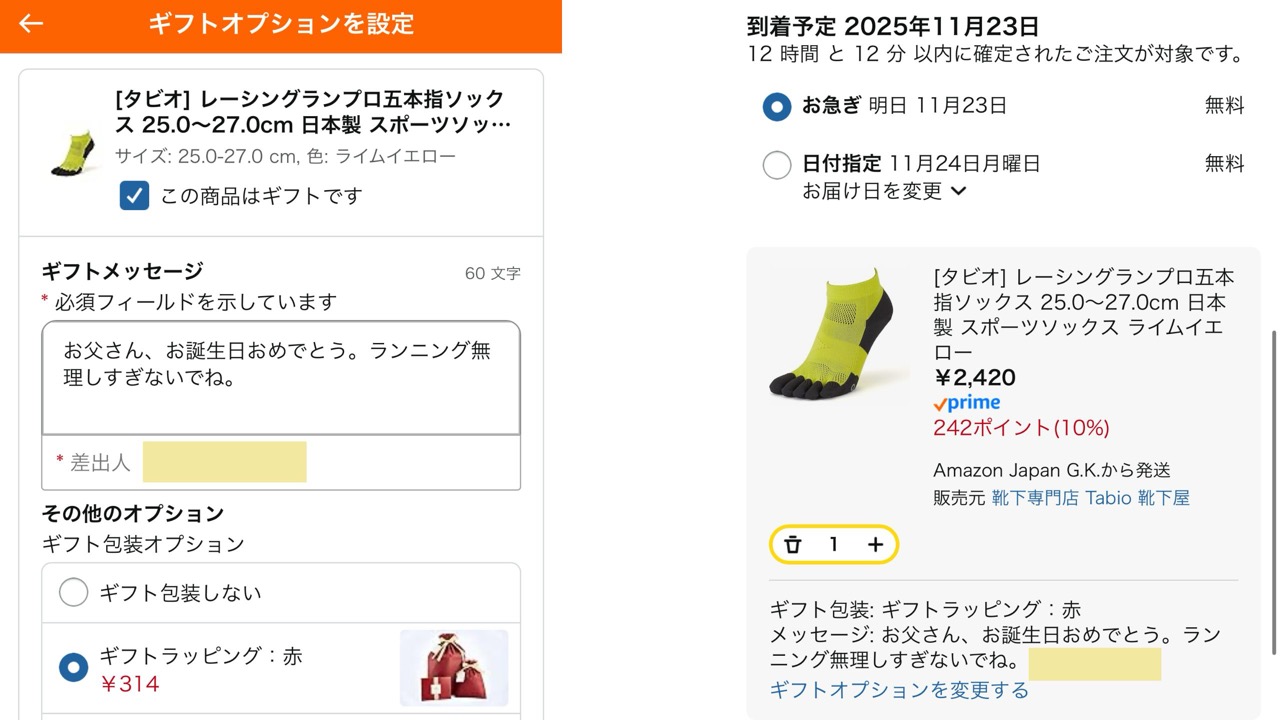Select ギフトラッピング：赤 radio button
This screenshot has height=720, width=1280.
coord(73,667)
